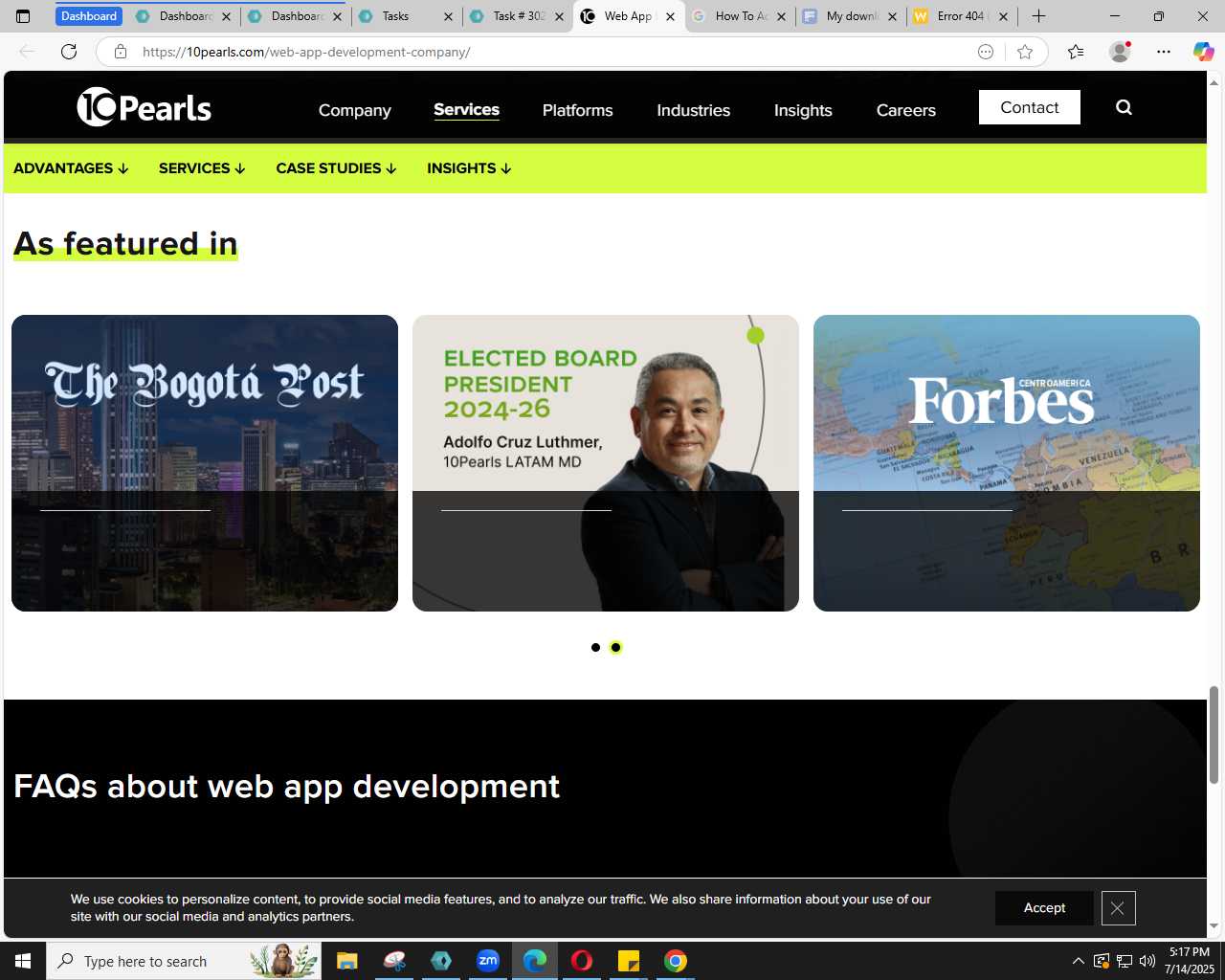Expand INSIGHTS anchor in green bar

tap(469, 168)
